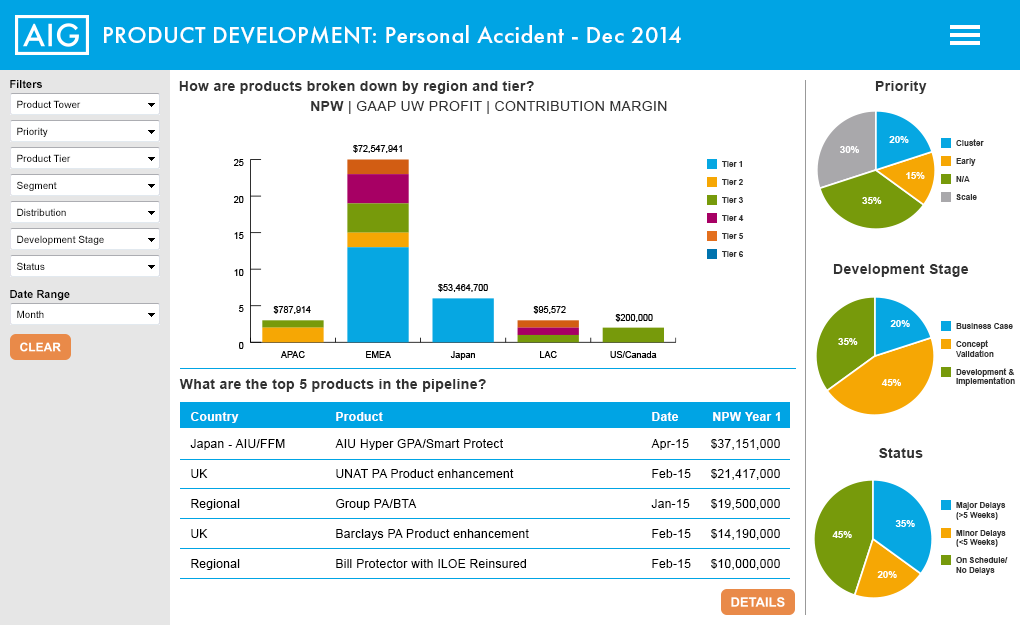The height and width of the screenshot is (625, 1020).
Task: Select the EMEA Tier 4 magenta segment
Action: click(x=378, y=189)
